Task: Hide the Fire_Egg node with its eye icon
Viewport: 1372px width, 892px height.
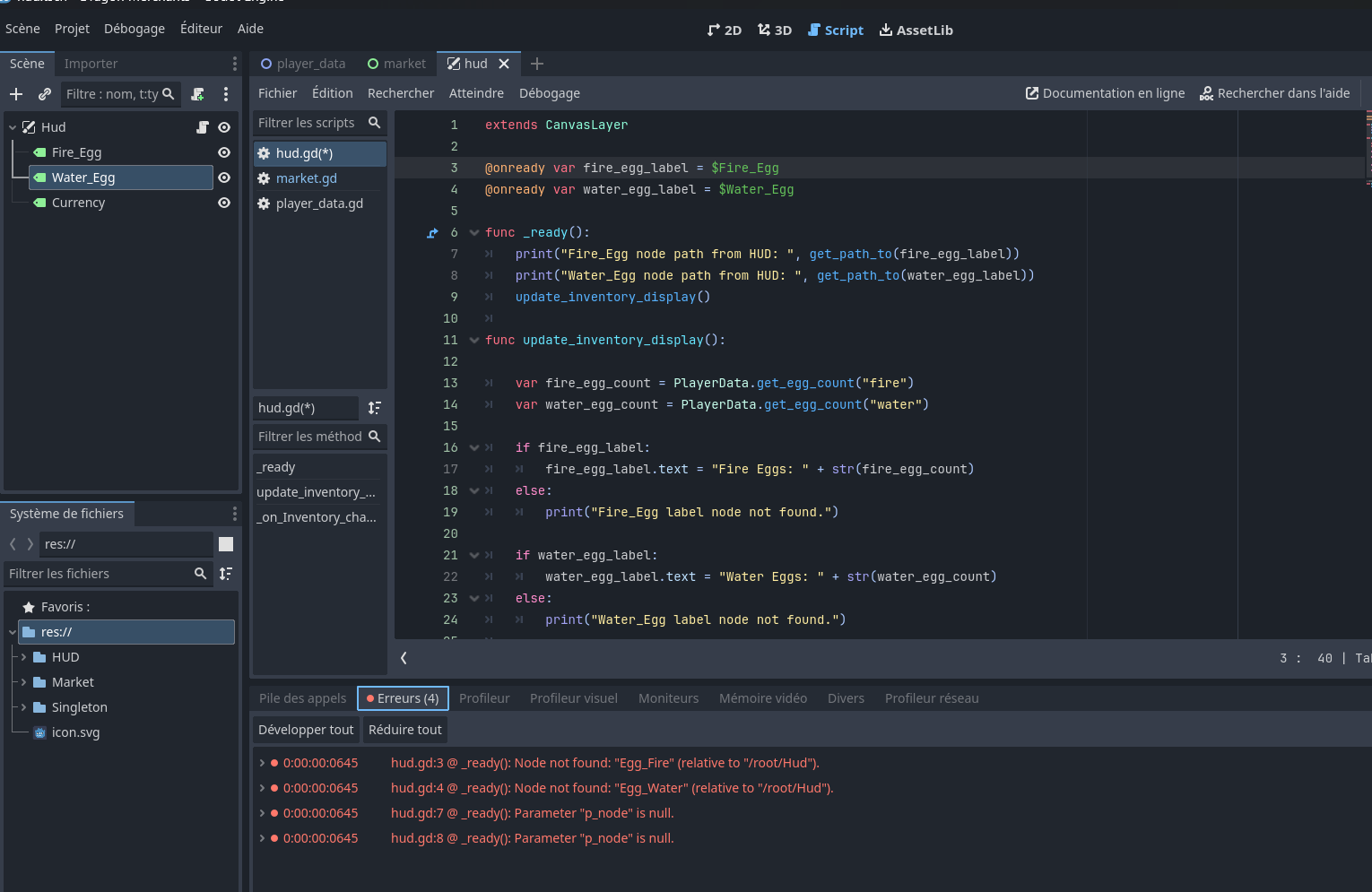Action: (x=223, y=152)
